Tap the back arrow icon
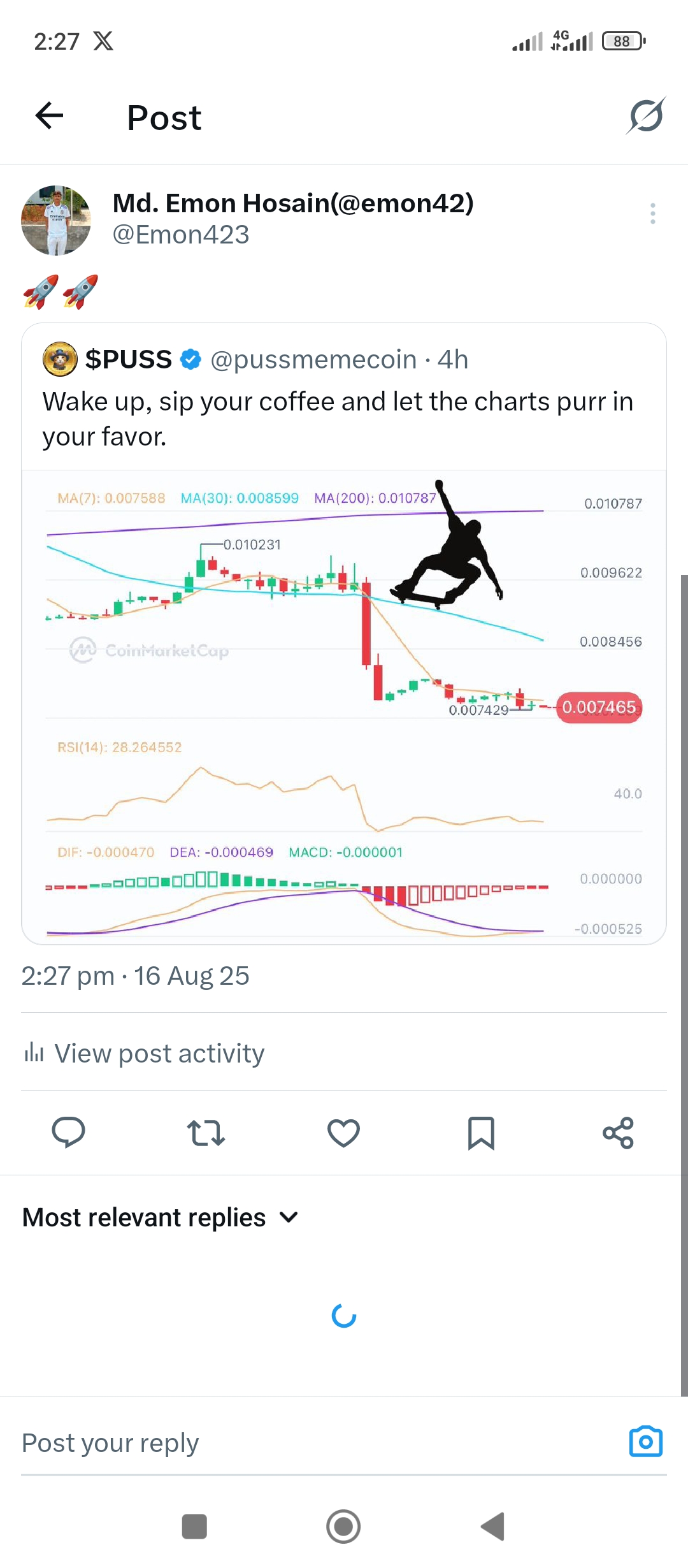 (49, 116)
